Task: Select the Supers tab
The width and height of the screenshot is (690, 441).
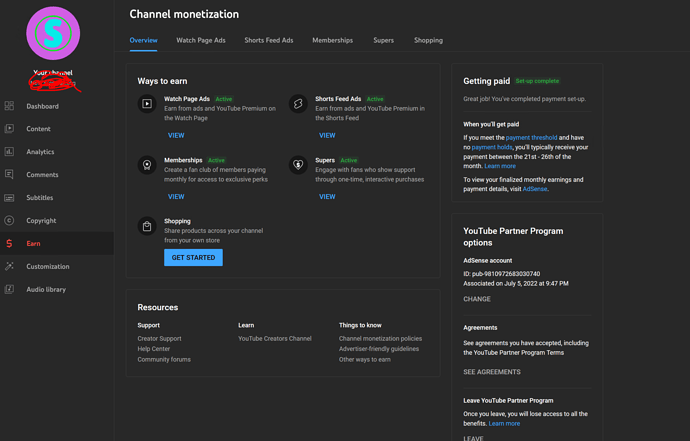Action: (x=384, y=40)
